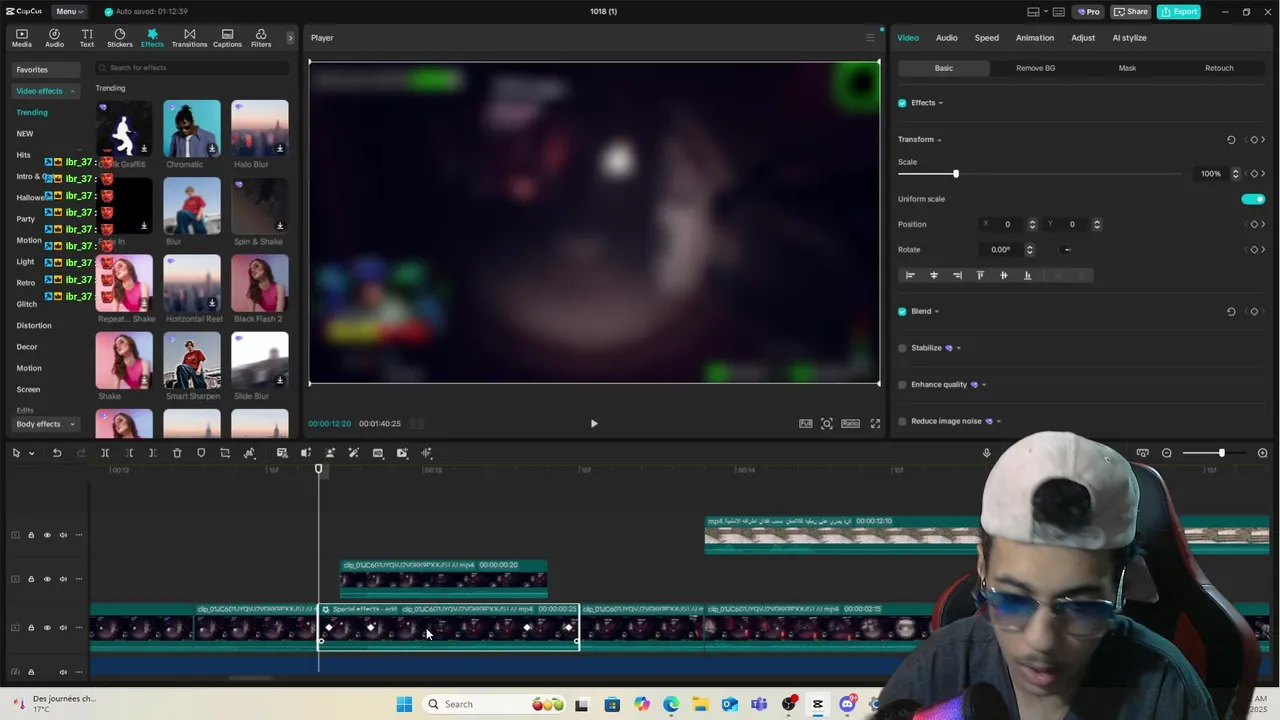Open player Ratio settings

point(850,424)
